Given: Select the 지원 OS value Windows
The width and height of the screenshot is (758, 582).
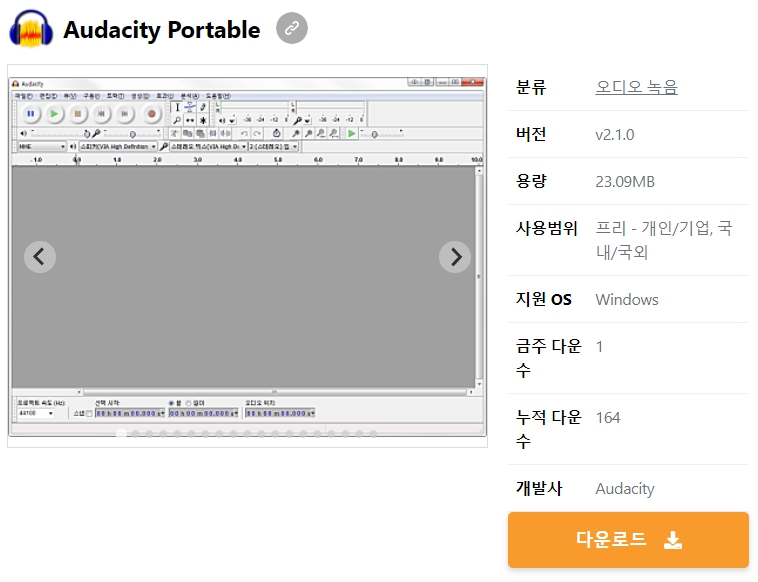Looking at the screenshot, I should click(627, 300).
